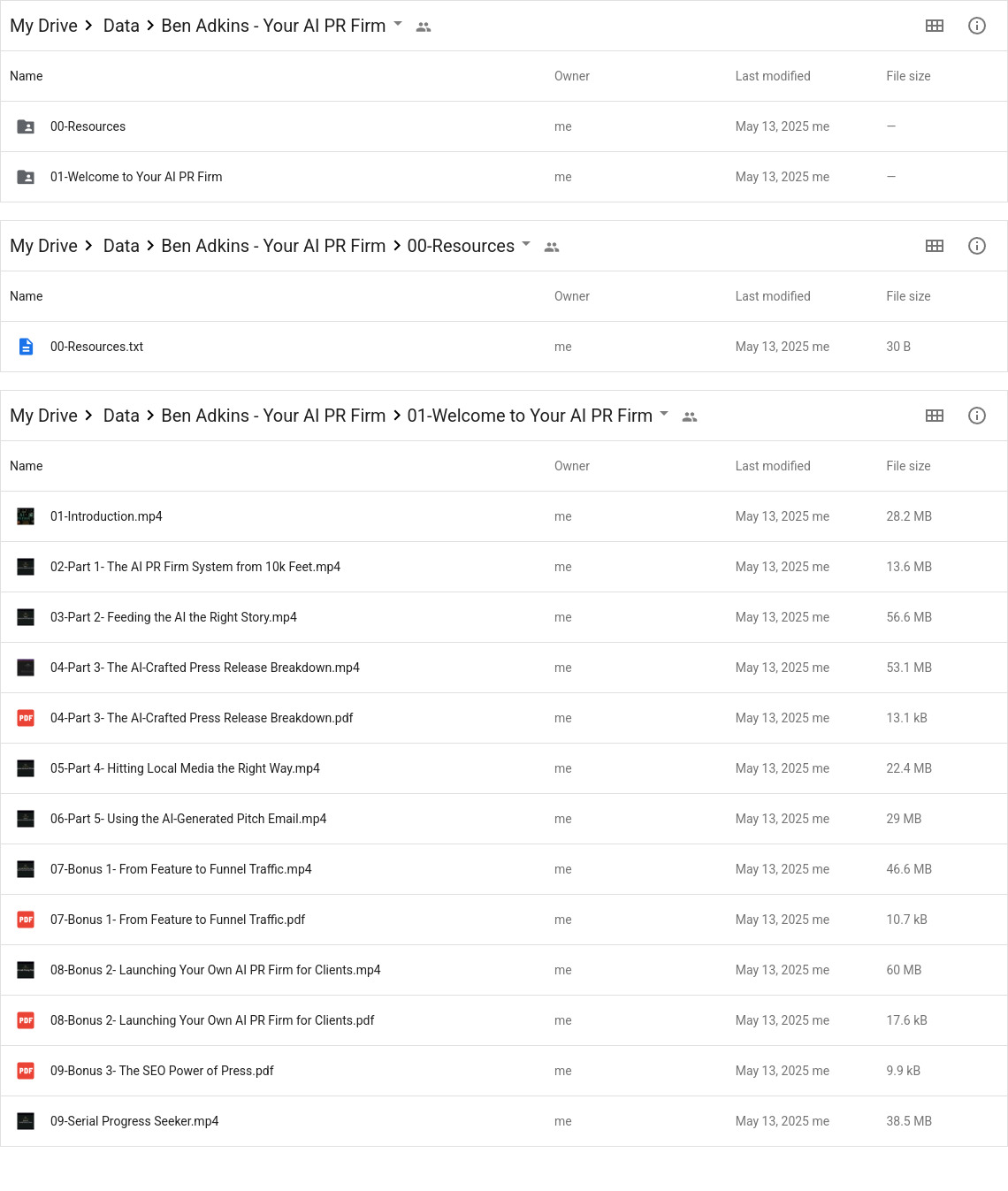Click the 60 MB file size value
1008x1191 pixels.
(x=904, y=970)
